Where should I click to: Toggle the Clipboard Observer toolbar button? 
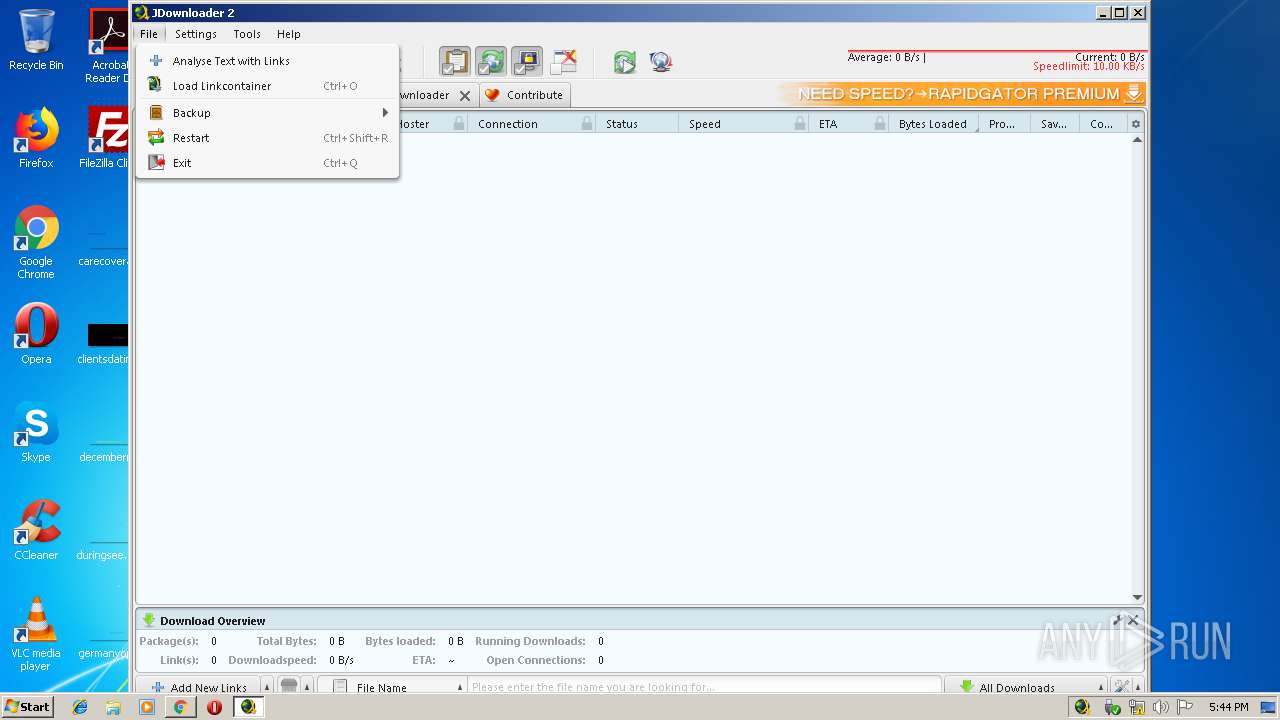pyautogui.click(x=455, y=61)
